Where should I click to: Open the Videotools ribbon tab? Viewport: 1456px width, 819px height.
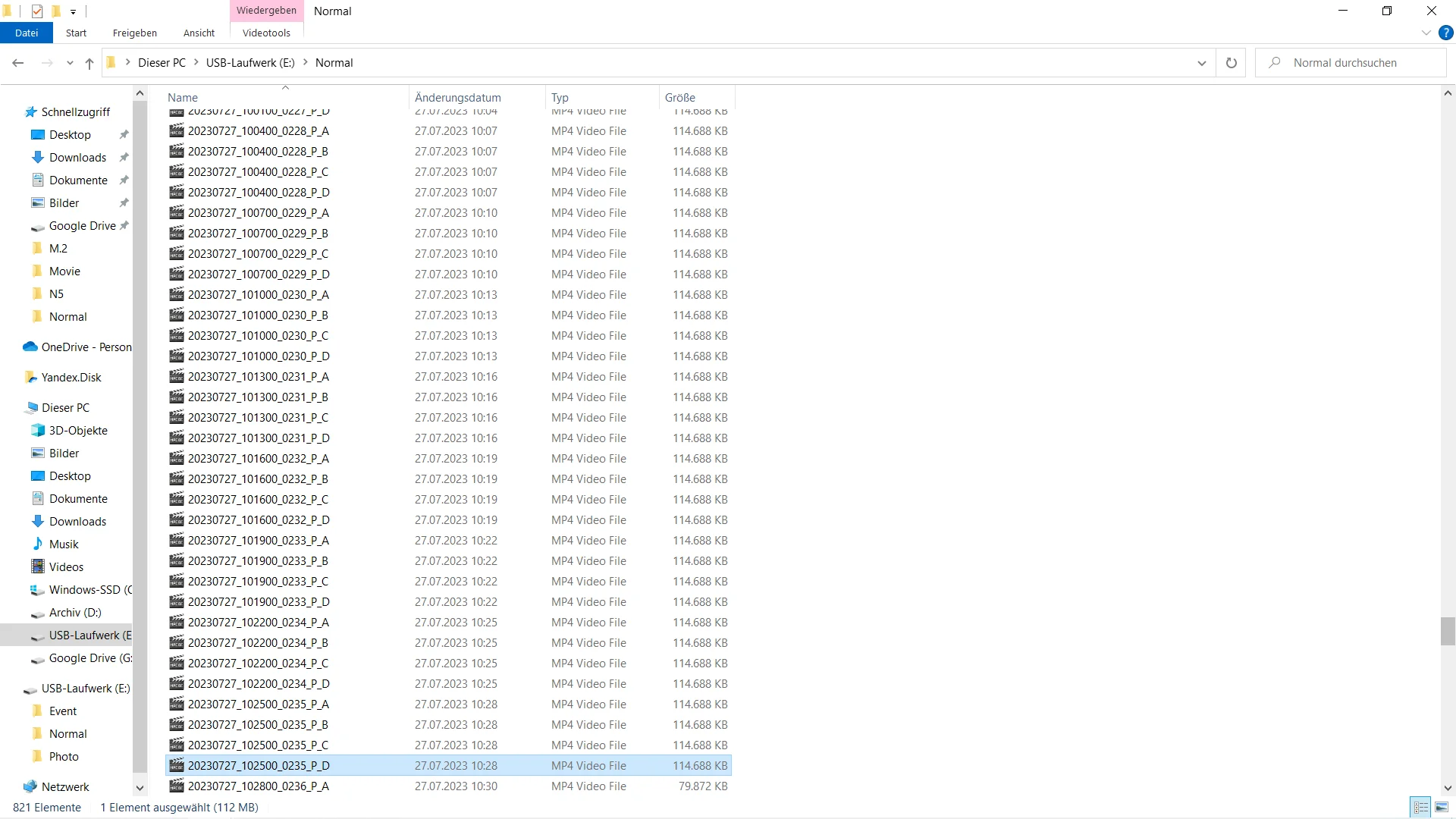coord(266,33)
